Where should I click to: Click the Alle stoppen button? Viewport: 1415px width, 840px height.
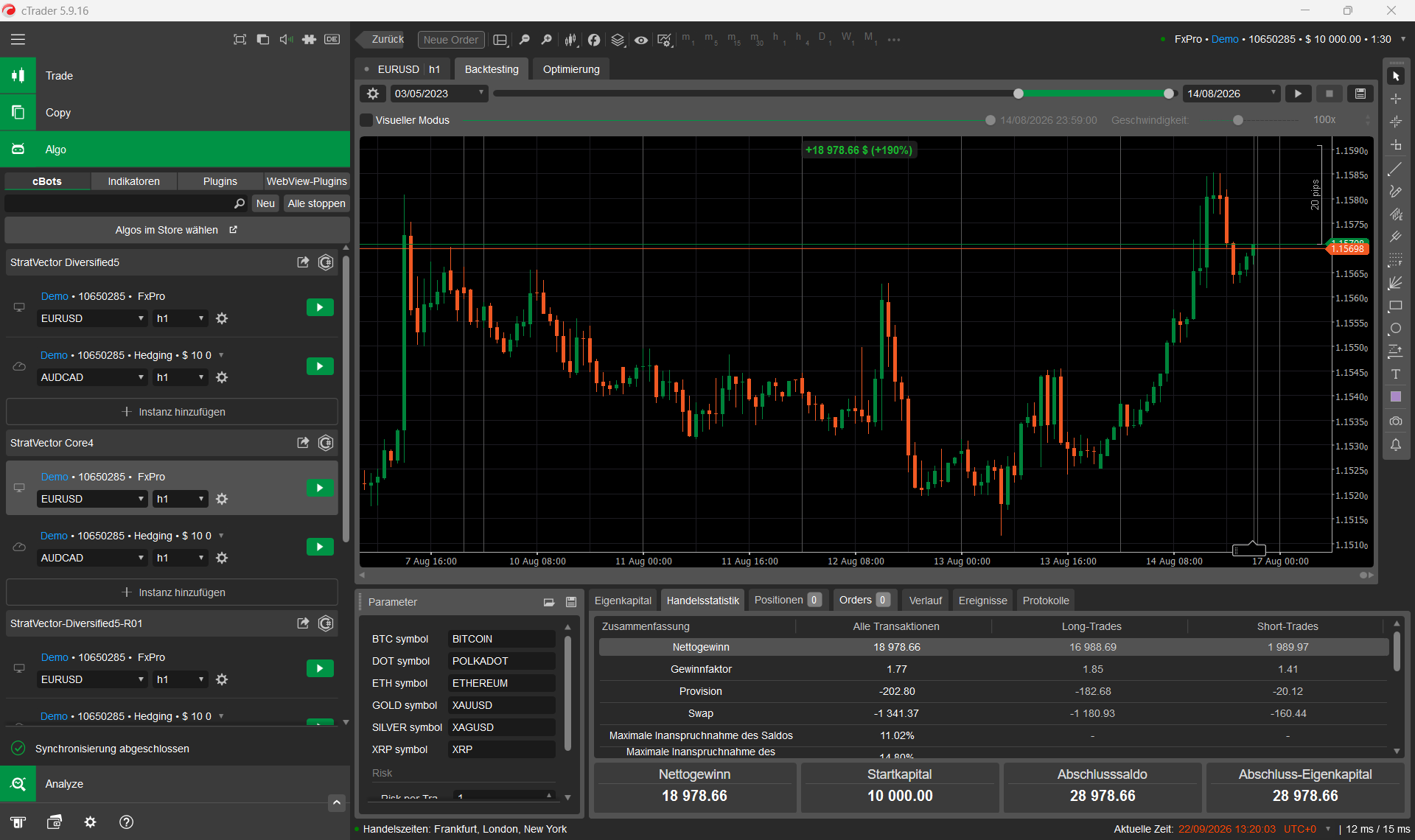[x=316, y=203]
